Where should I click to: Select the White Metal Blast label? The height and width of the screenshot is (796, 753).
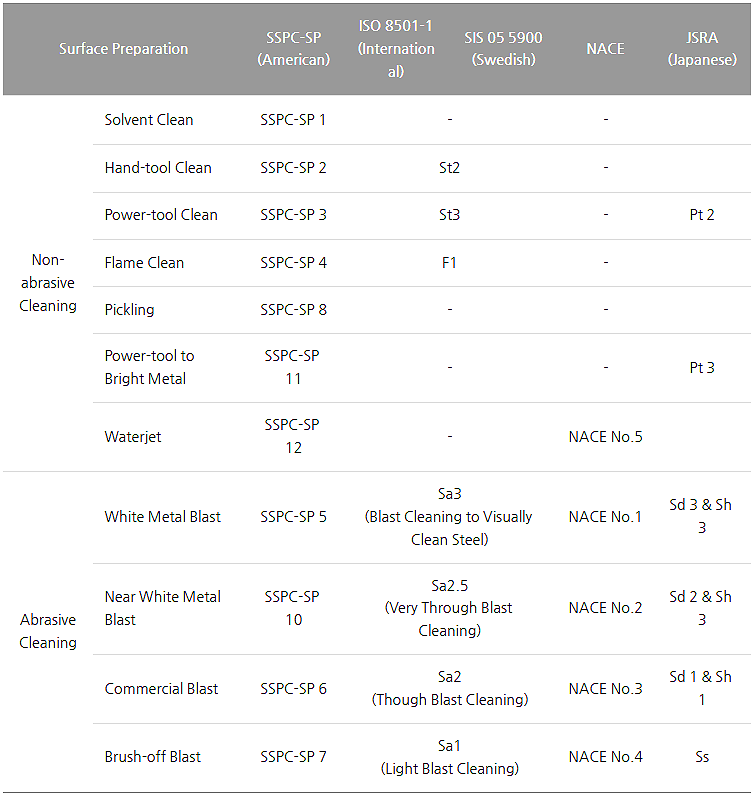(163, 517)
